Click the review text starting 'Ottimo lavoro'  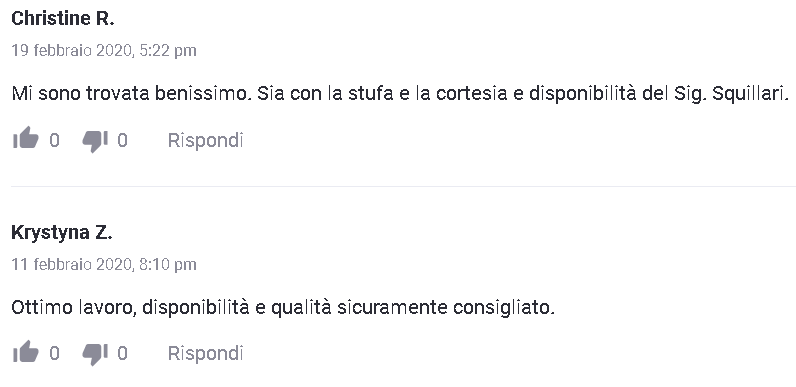click(x=283, y=308)
